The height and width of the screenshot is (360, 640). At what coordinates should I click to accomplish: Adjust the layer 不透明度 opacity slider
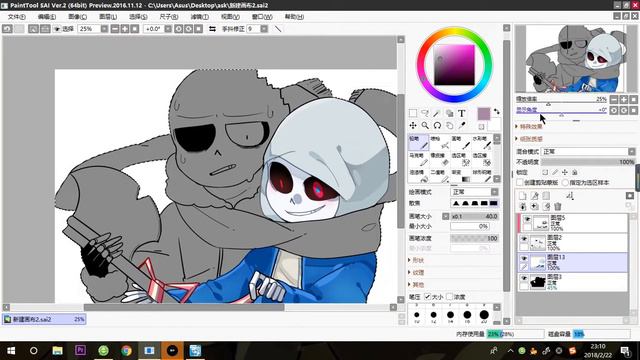588,162
